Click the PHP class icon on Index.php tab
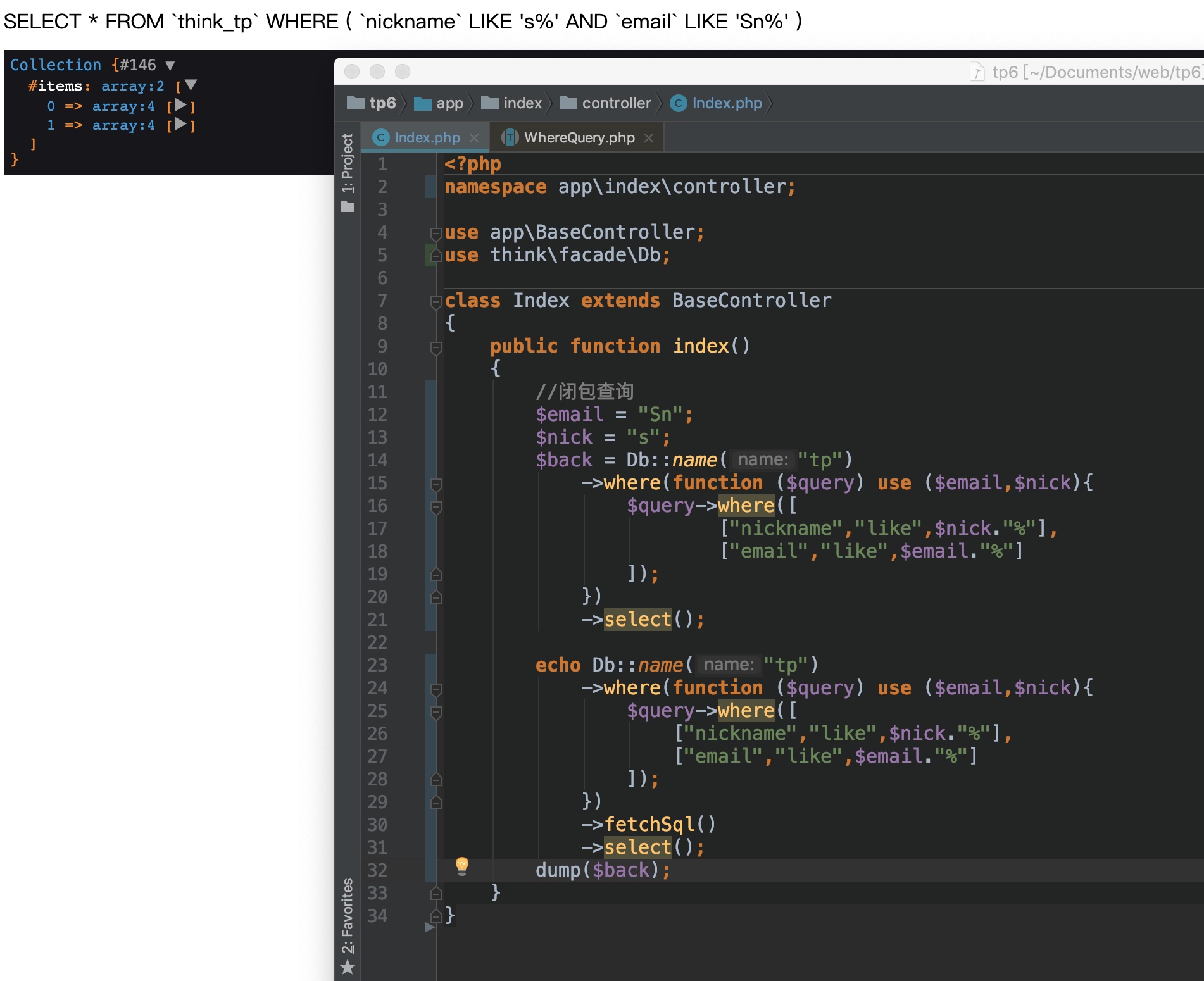 tap(381, 137)
